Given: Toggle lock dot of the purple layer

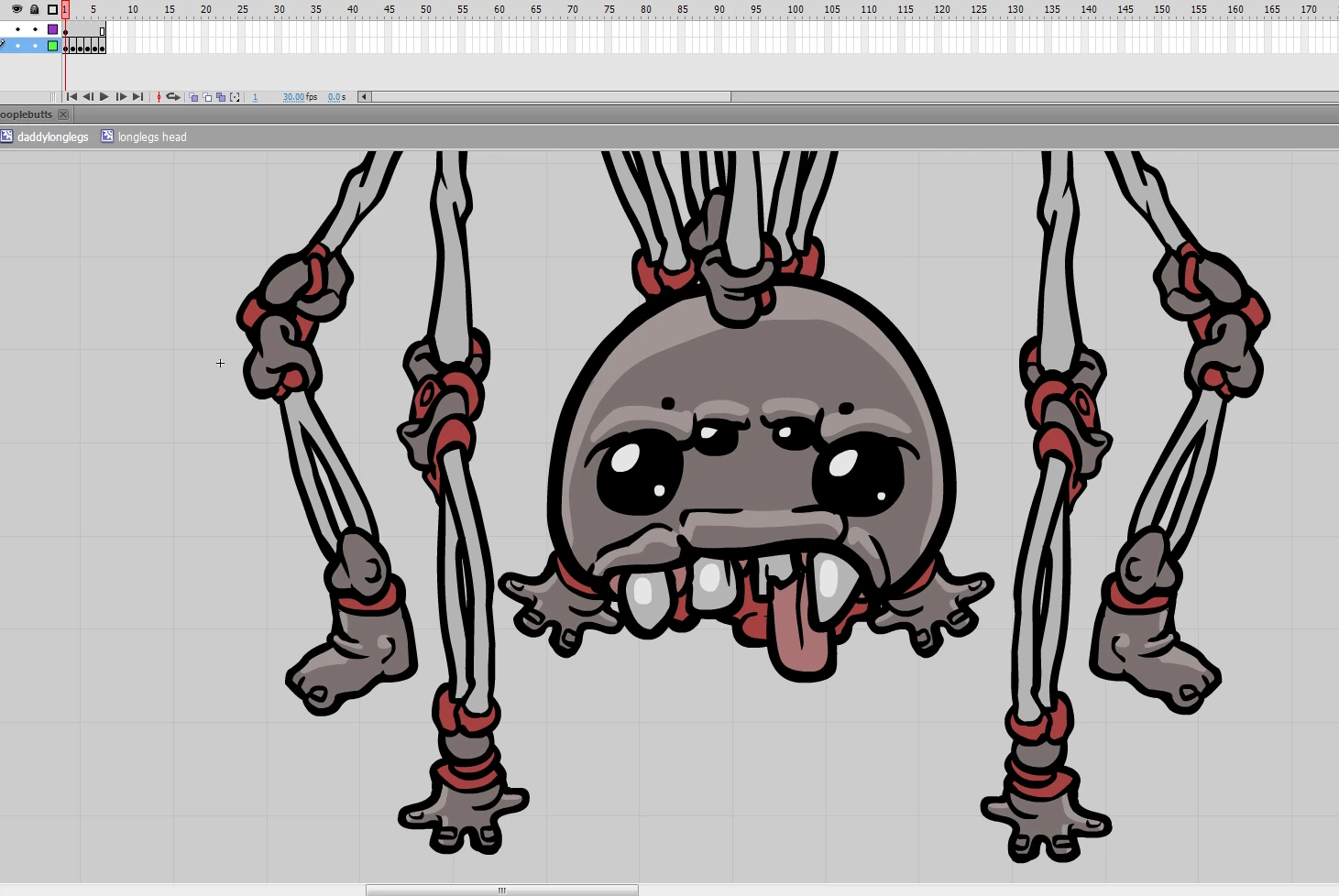Looking at the screenshot, I should (35, 29).
